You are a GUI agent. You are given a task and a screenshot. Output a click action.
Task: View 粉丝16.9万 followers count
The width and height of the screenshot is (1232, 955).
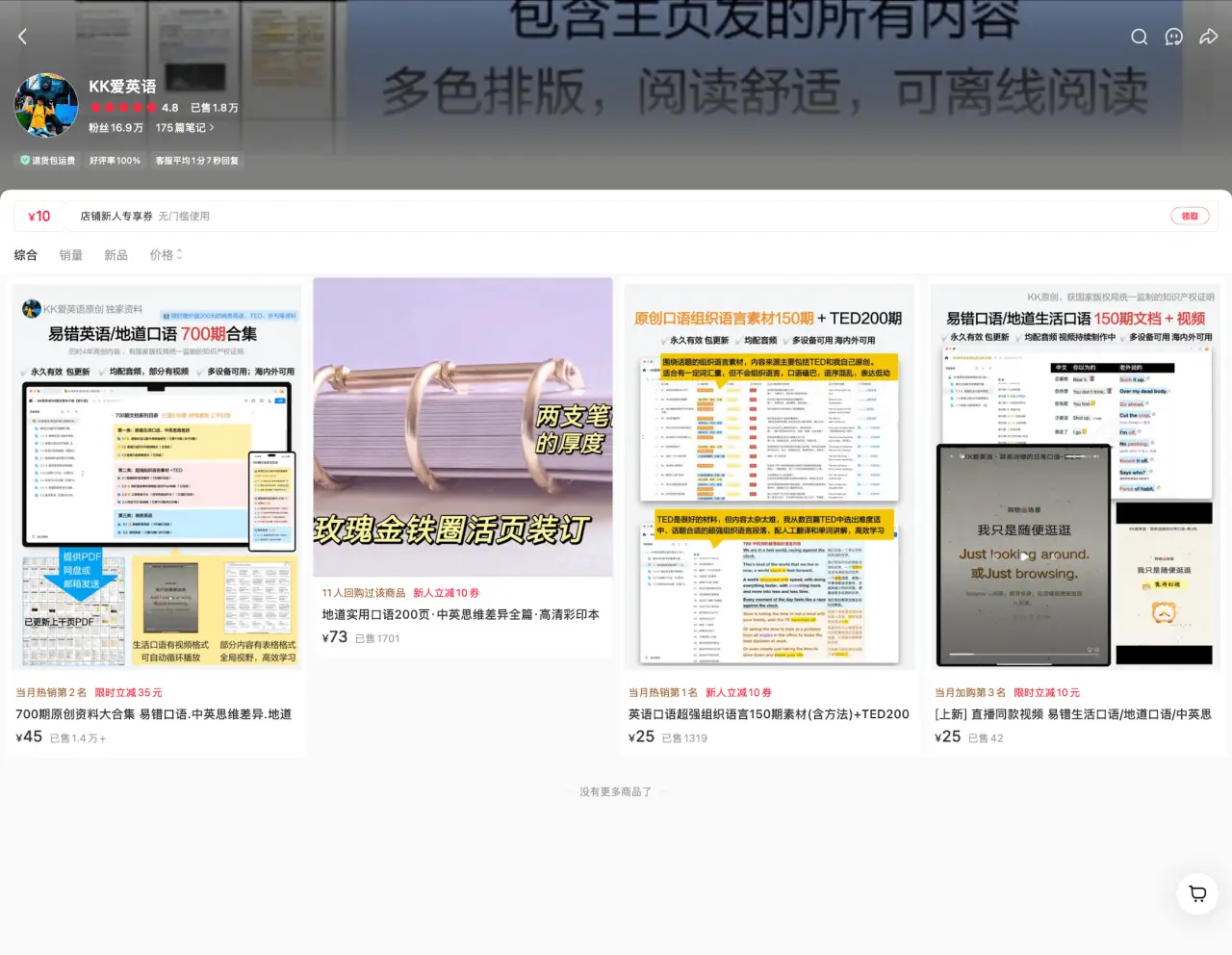tap(115, 127)
